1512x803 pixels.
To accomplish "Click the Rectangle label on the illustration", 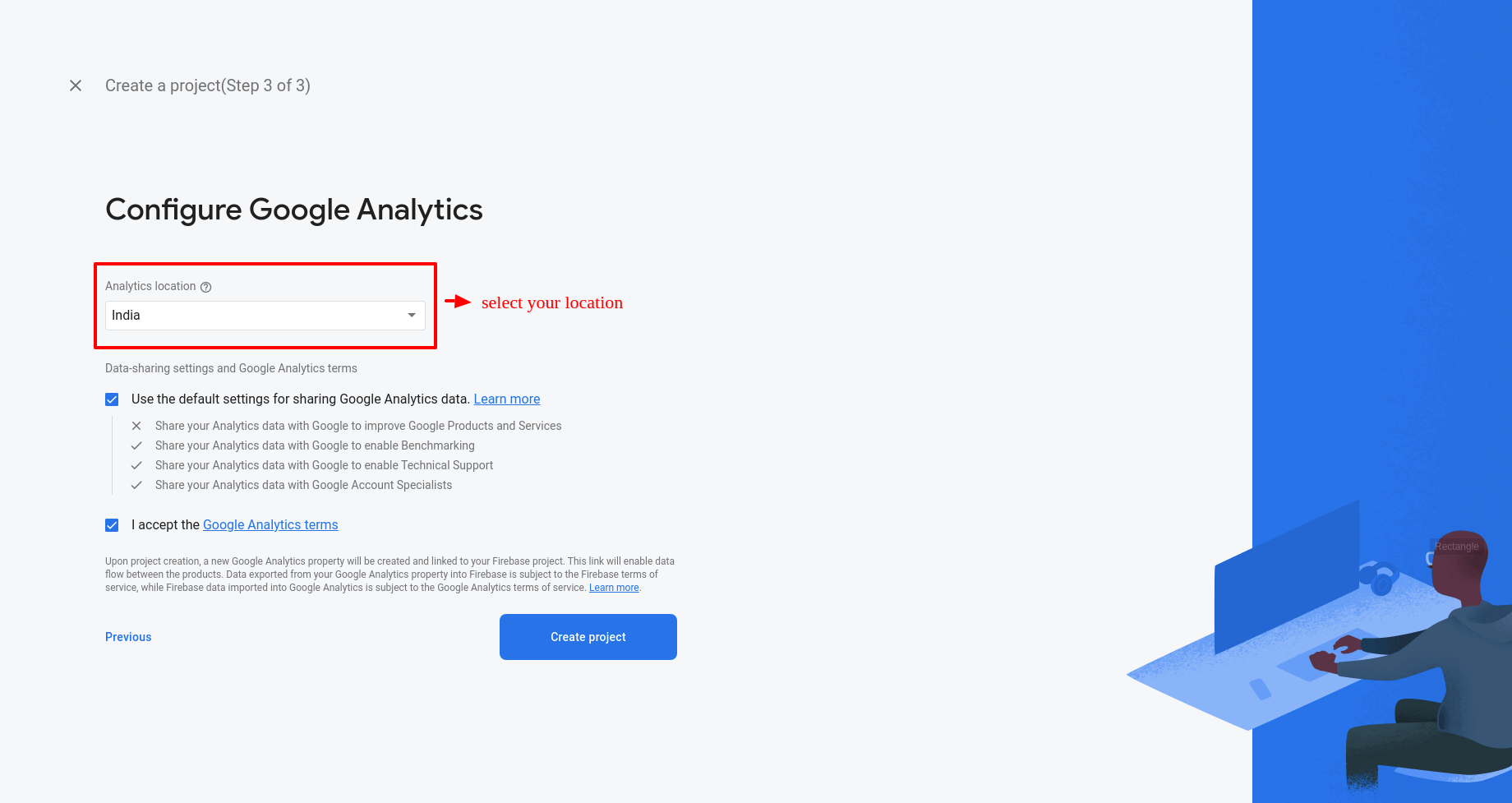I will click(x=1456, y=547).
